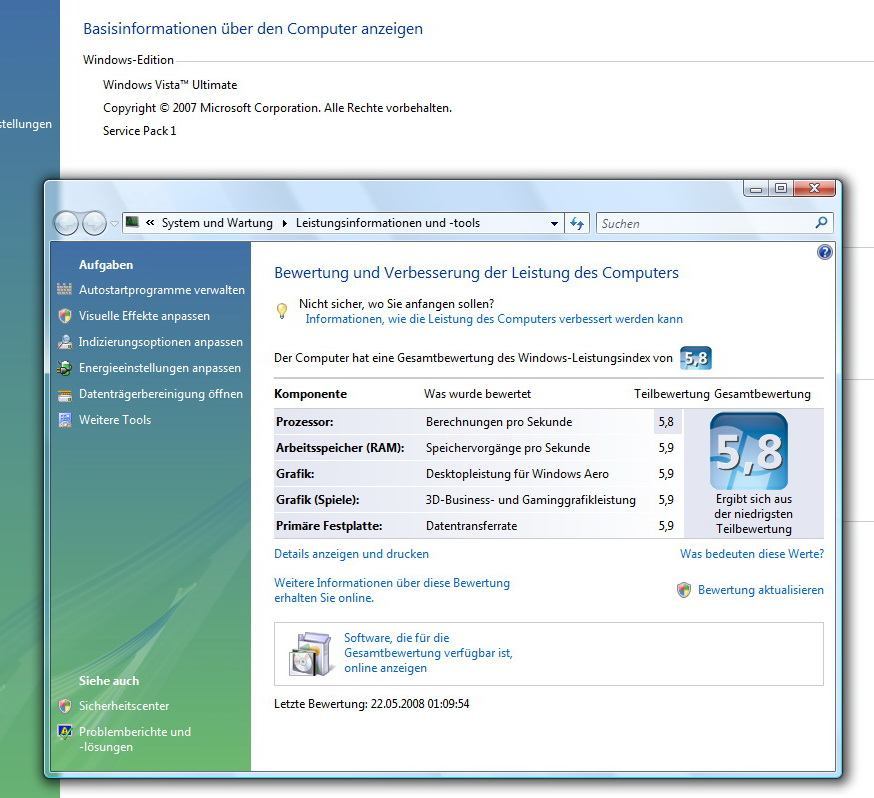Click Prozessor score 5,8 cell
Image resolution: width=874 pixels, height=798 pixels.
click(x=666, y=422)
